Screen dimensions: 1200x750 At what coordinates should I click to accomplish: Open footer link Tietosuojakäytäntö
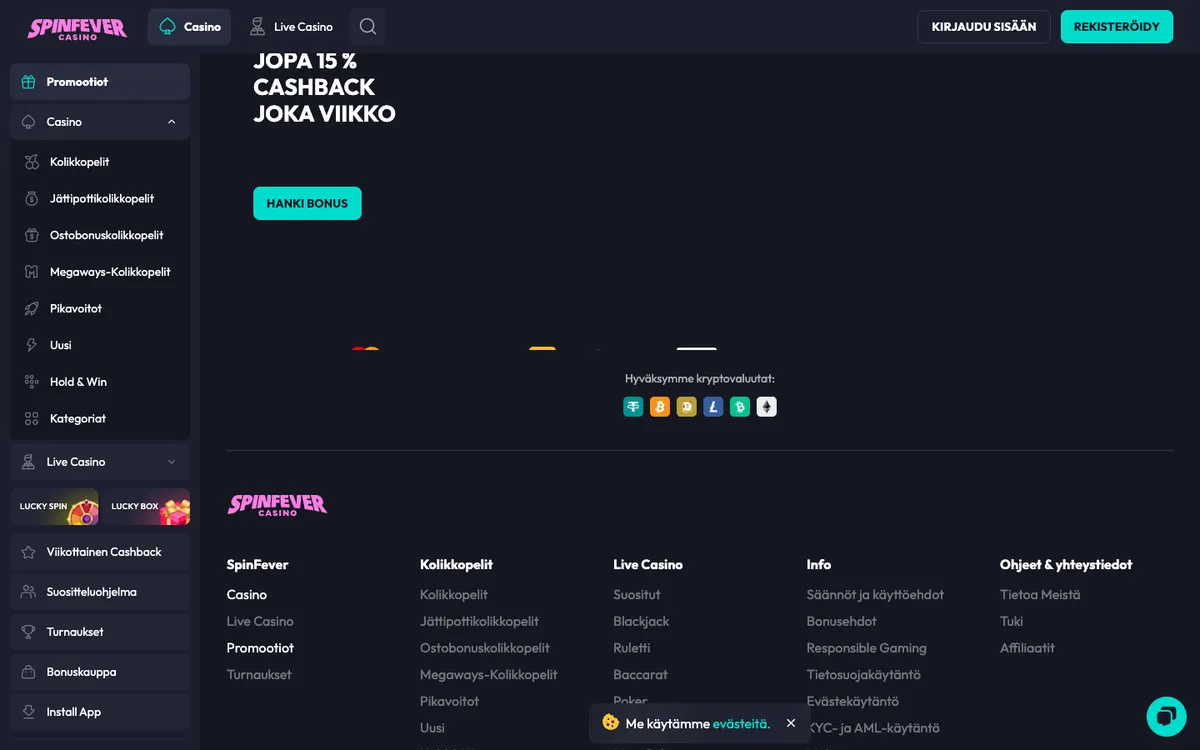(x=864, y=675)
